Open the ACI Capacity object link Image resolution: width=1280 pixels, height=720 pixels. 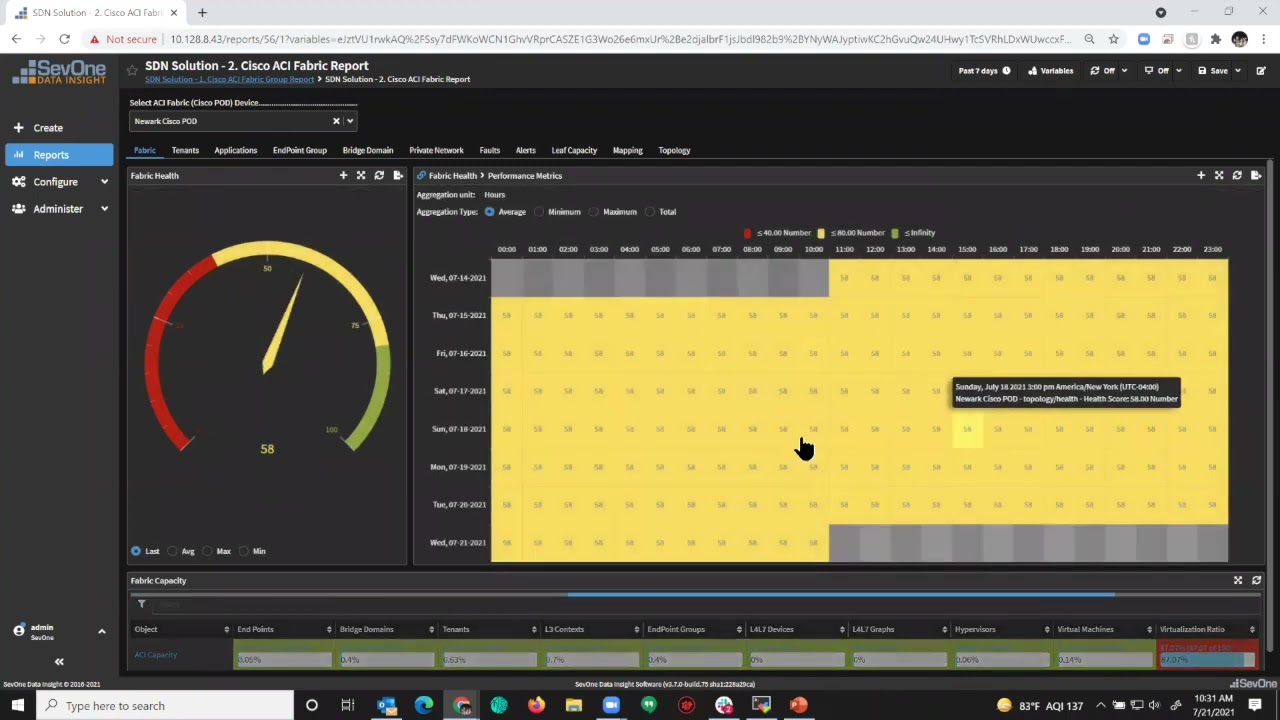click(155, 655)
